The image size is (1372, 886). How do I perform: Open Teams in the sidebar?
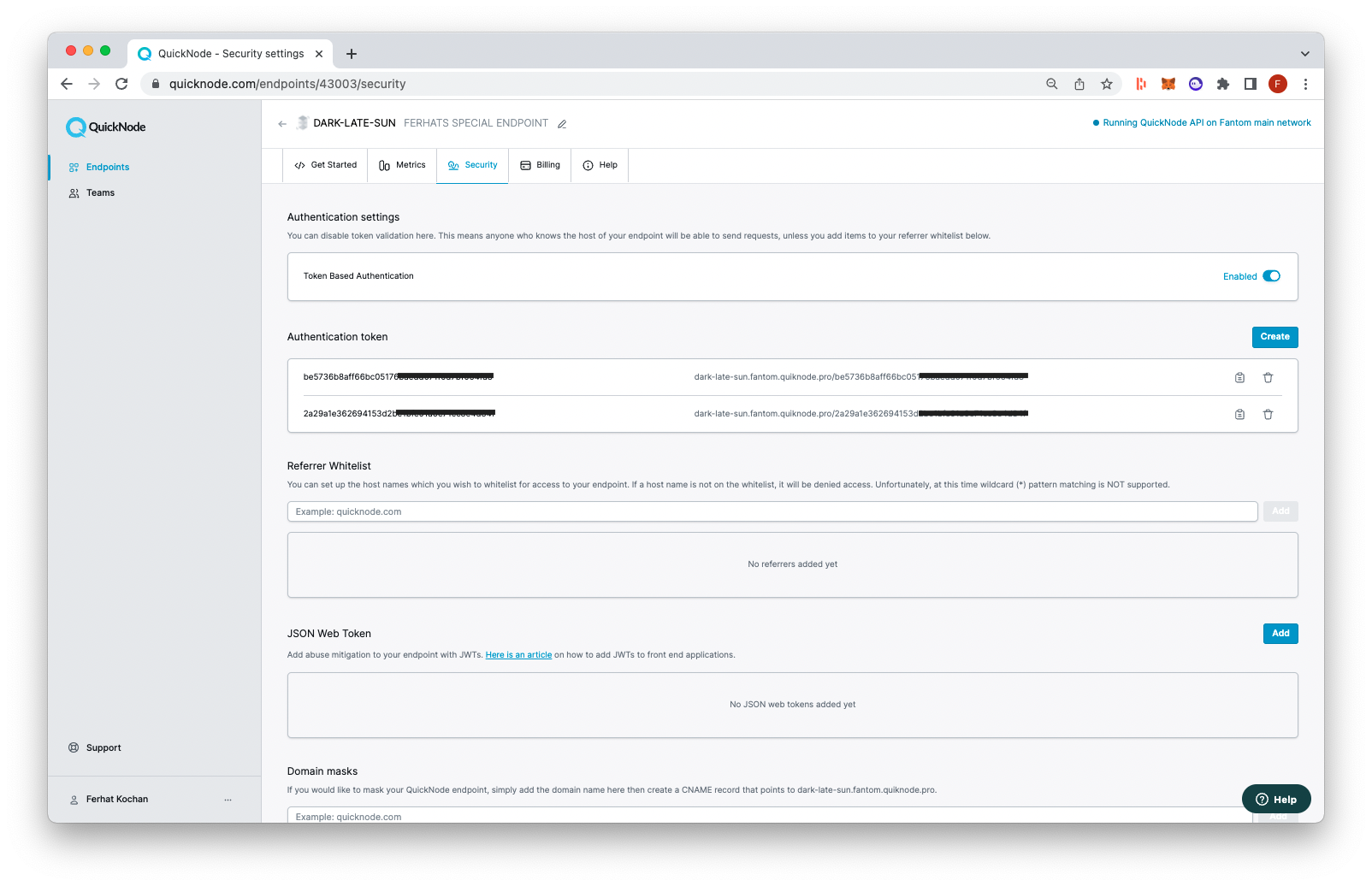[x=92, y=192]
